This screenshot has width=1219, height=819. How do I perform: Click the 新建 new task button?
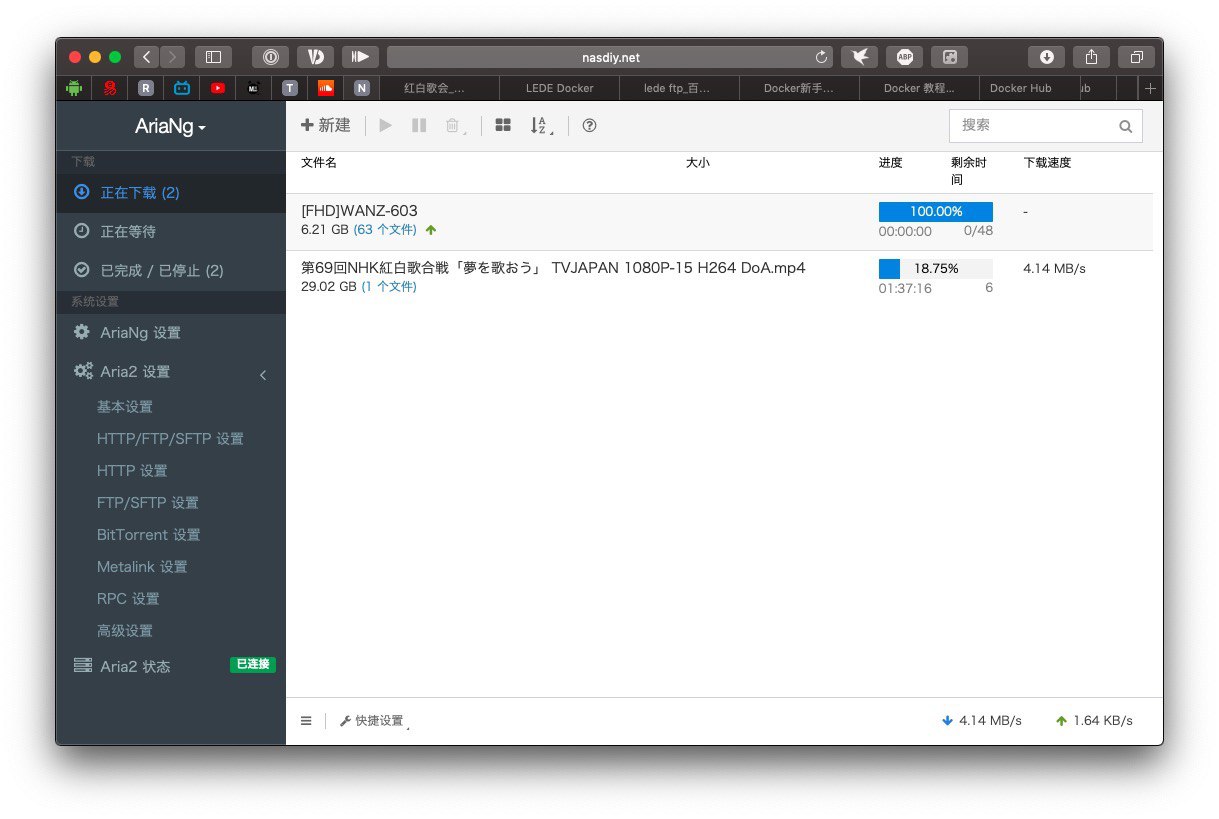[326, 126]
